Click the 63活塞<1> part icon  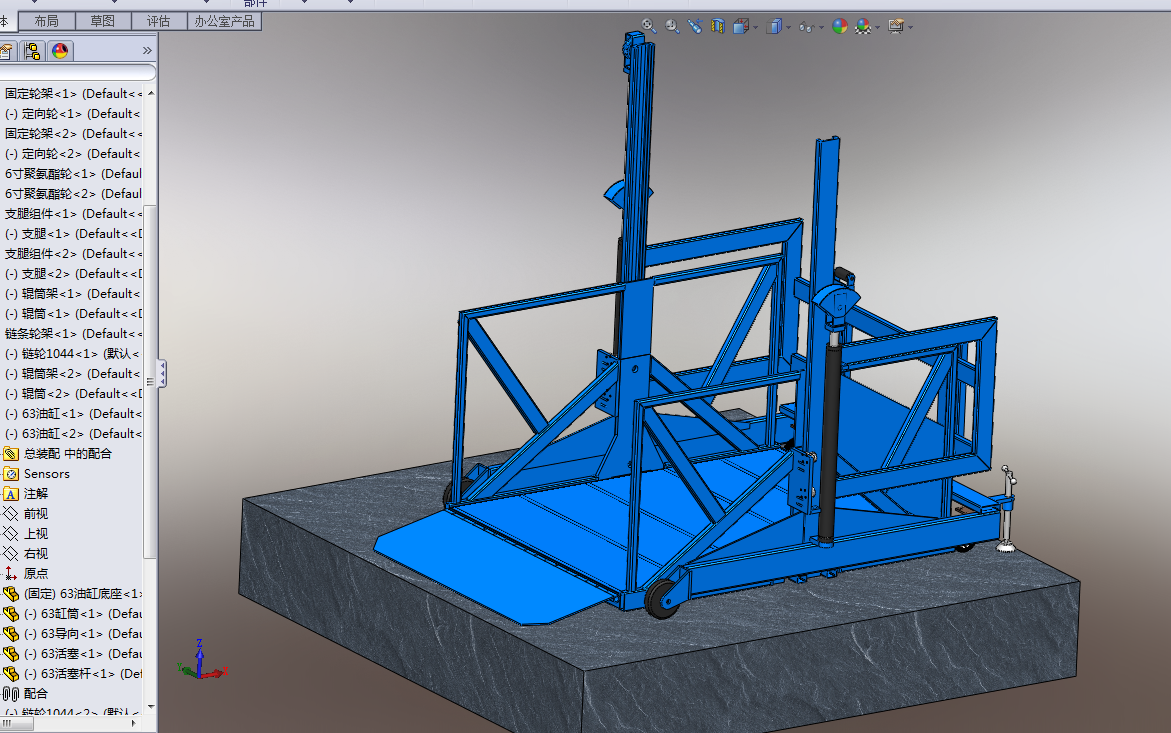pyautogui.click(x=10, y=654)
